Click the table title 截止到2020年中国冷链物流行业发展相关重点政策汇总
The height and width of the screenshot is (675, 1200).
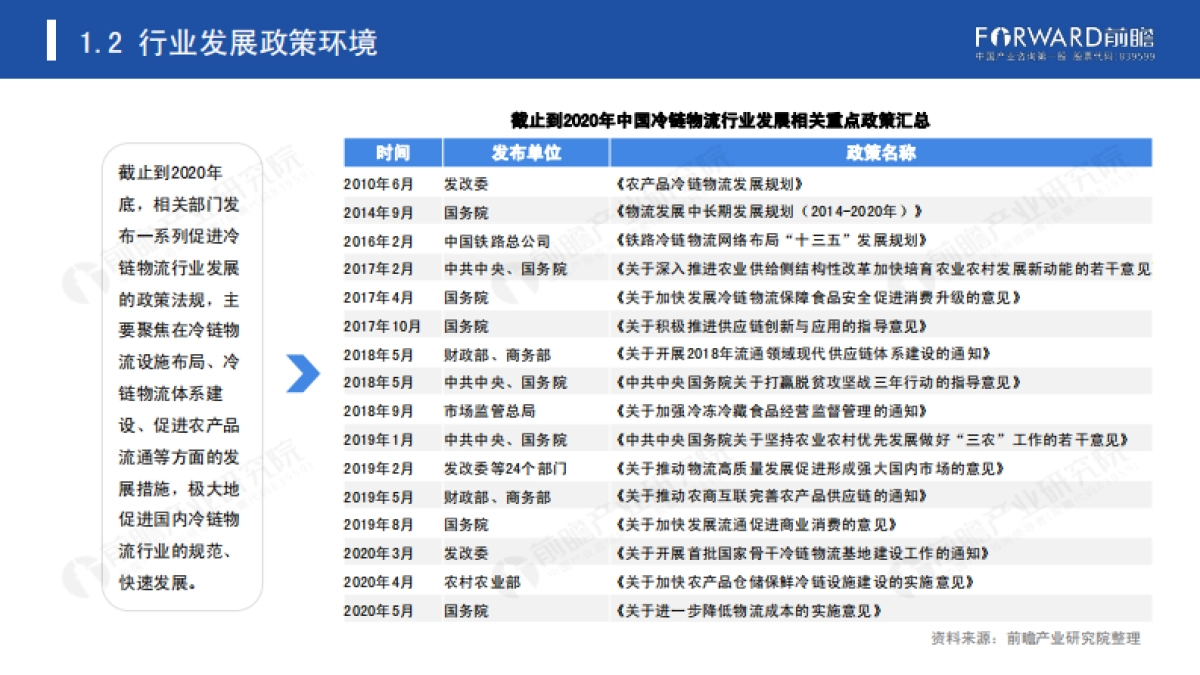(x=720, y=121)
